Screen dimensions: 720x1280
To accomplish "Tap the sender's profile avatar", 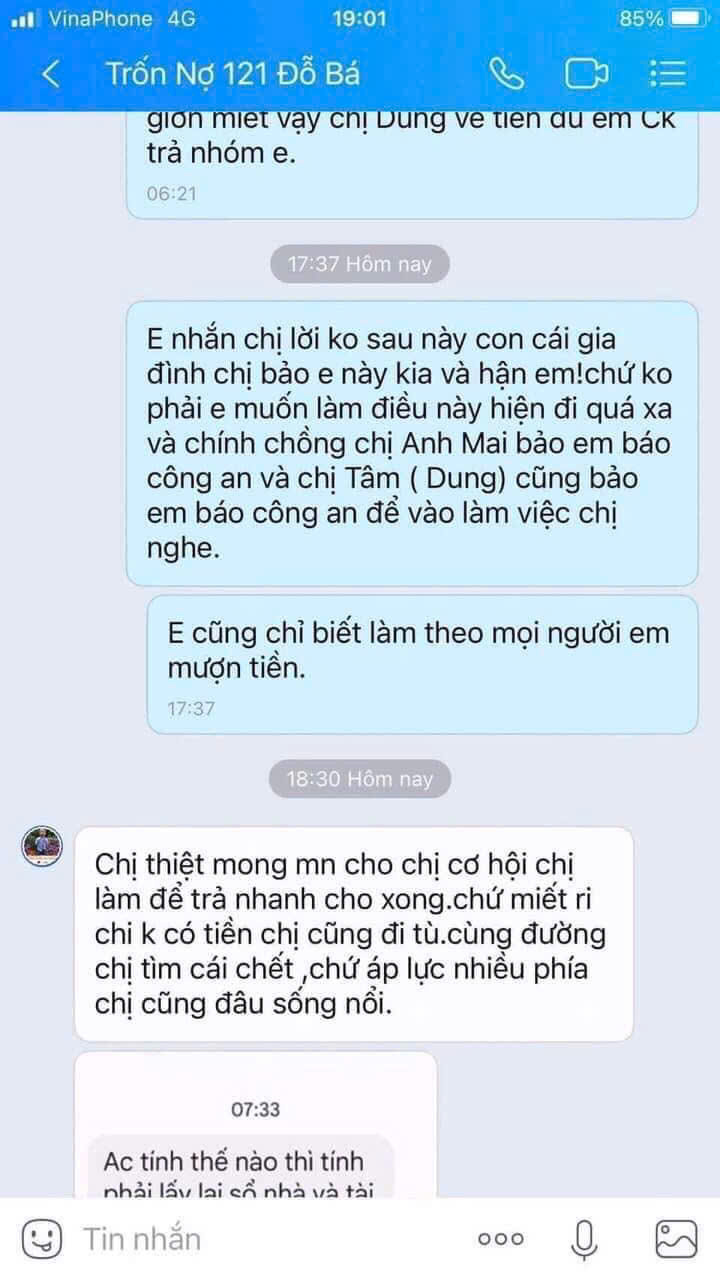I will point(43,847).
